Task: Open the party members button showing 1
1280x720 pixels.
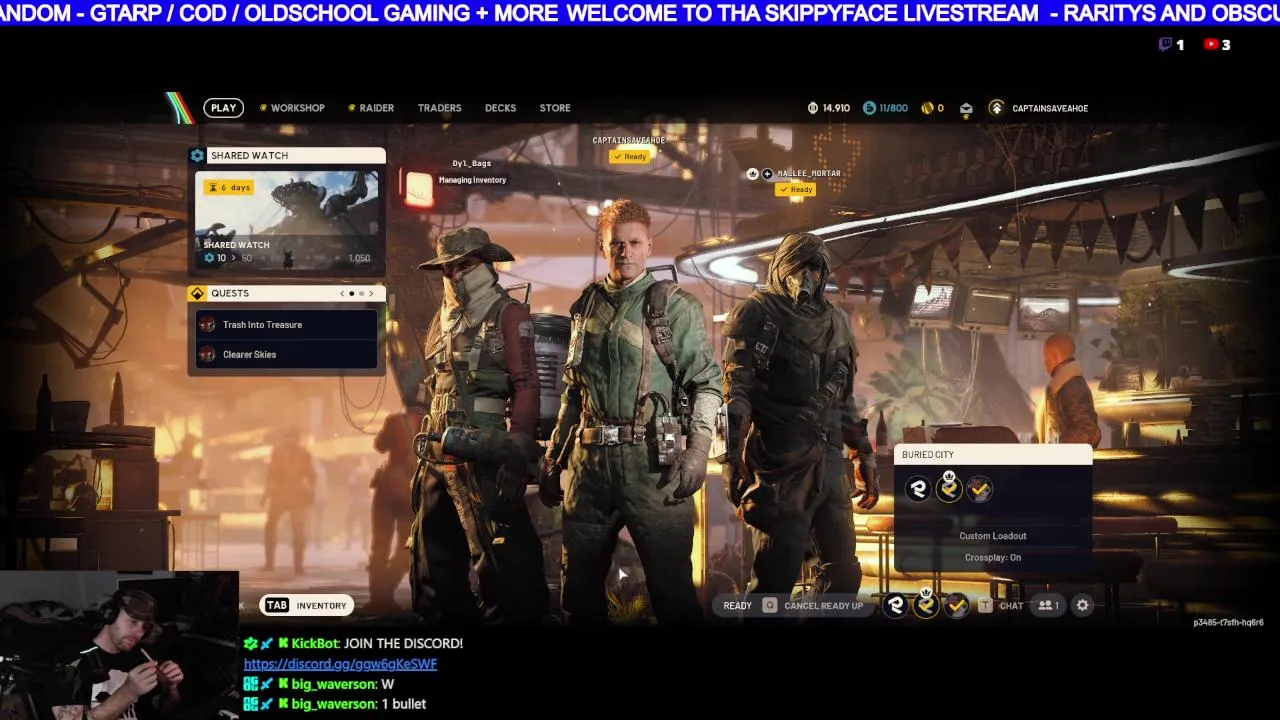Action: point(1048,605)
